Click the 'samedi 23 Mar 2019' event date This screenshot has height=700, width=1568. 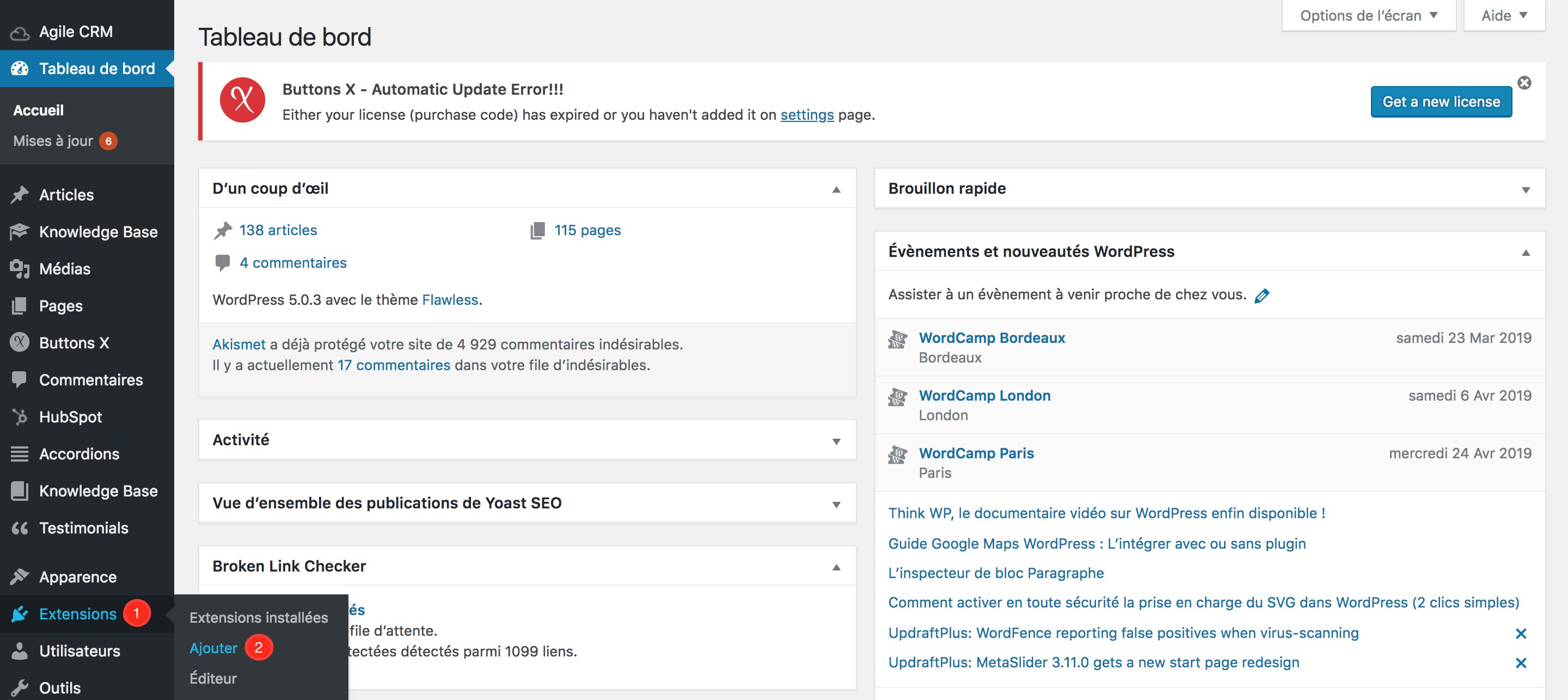click(1463, 338)
